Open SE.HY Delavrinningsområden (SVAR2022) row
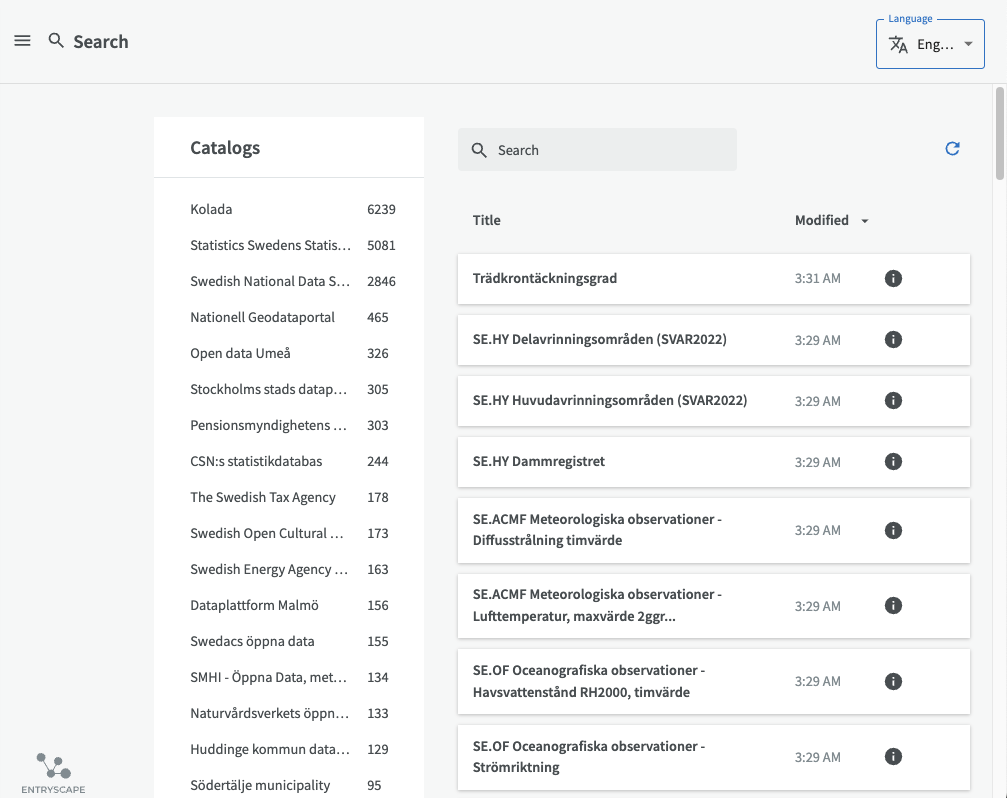The width and height of the screenshot is (1007, 798). pos(714,340)
